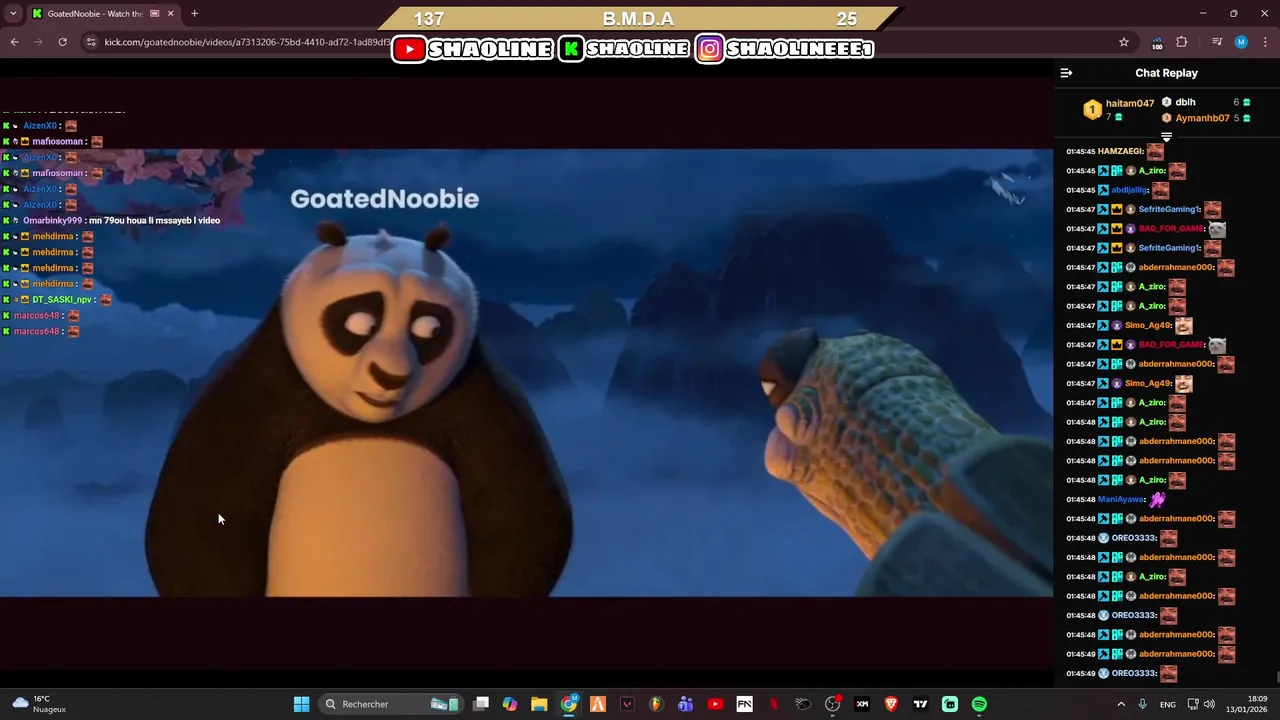Viewport: 1280px width, 720px height.
Task: Open the Windows Start menu
Action: pyautogui.click(x=301, y=704)
